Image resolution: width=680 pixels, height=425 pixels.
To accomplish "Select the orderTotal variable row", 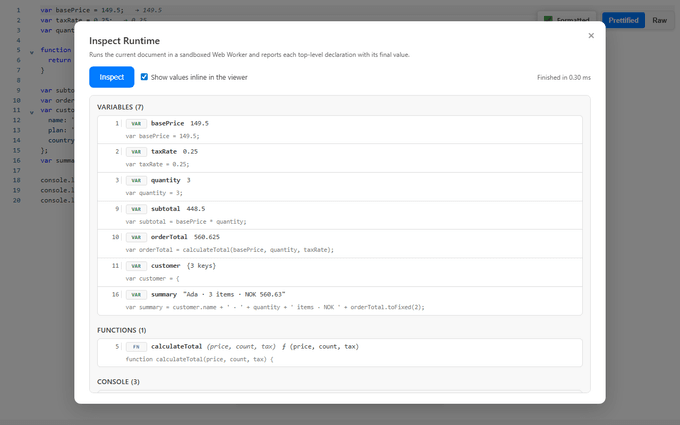I will coord(340,243).
